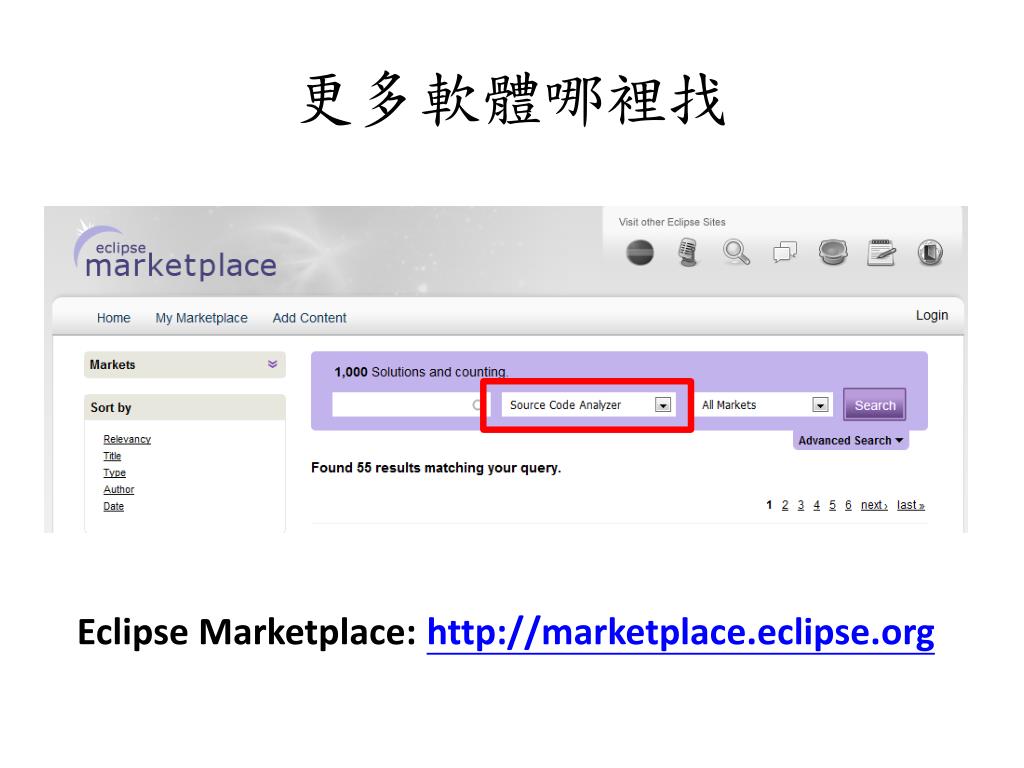The image size is (1024, 768).
Task: Click the open door portal icon
Action: coord(930,253)
